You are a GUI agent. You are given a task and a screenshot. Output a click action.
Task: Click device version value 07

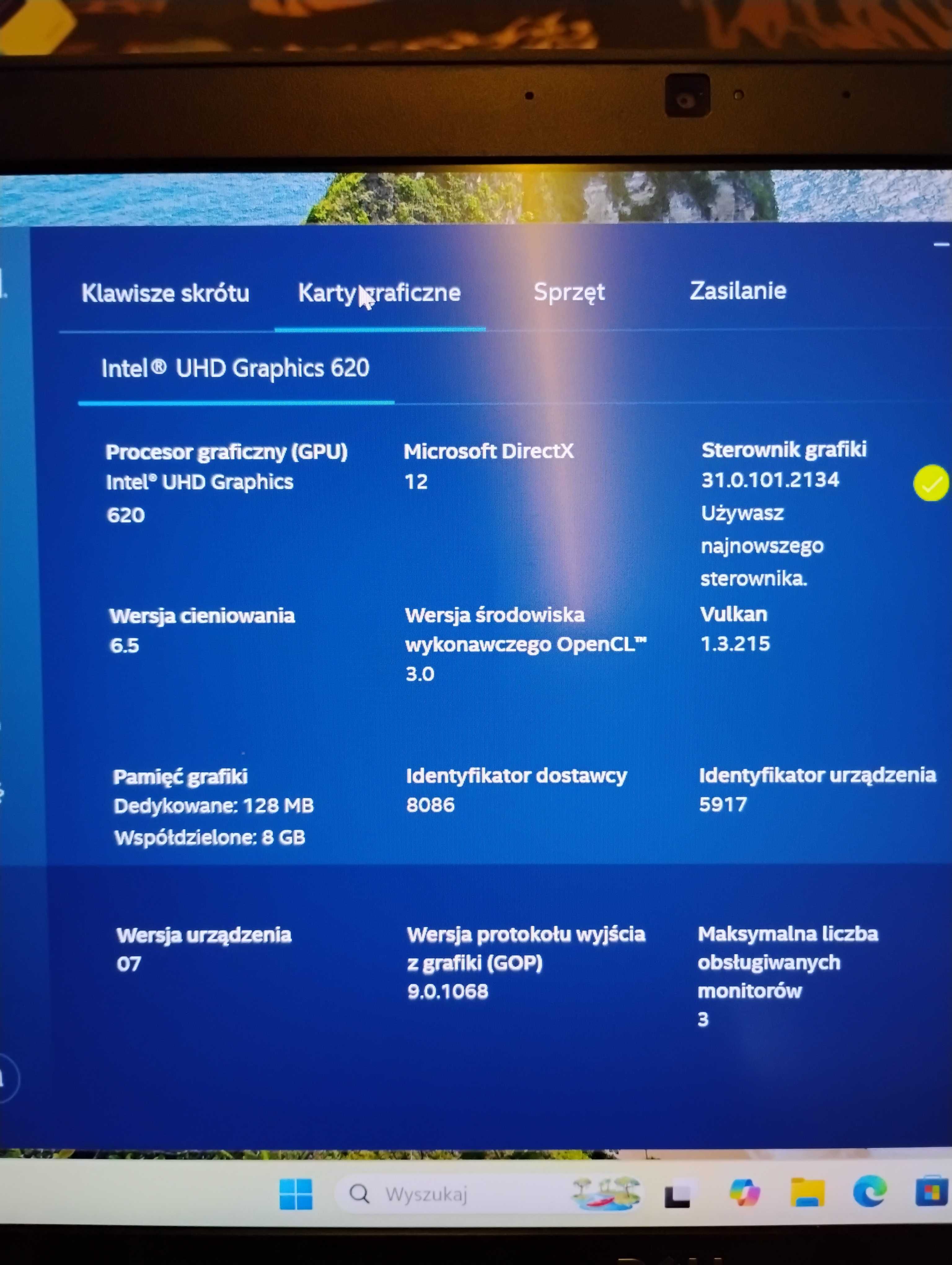point(129,964)
